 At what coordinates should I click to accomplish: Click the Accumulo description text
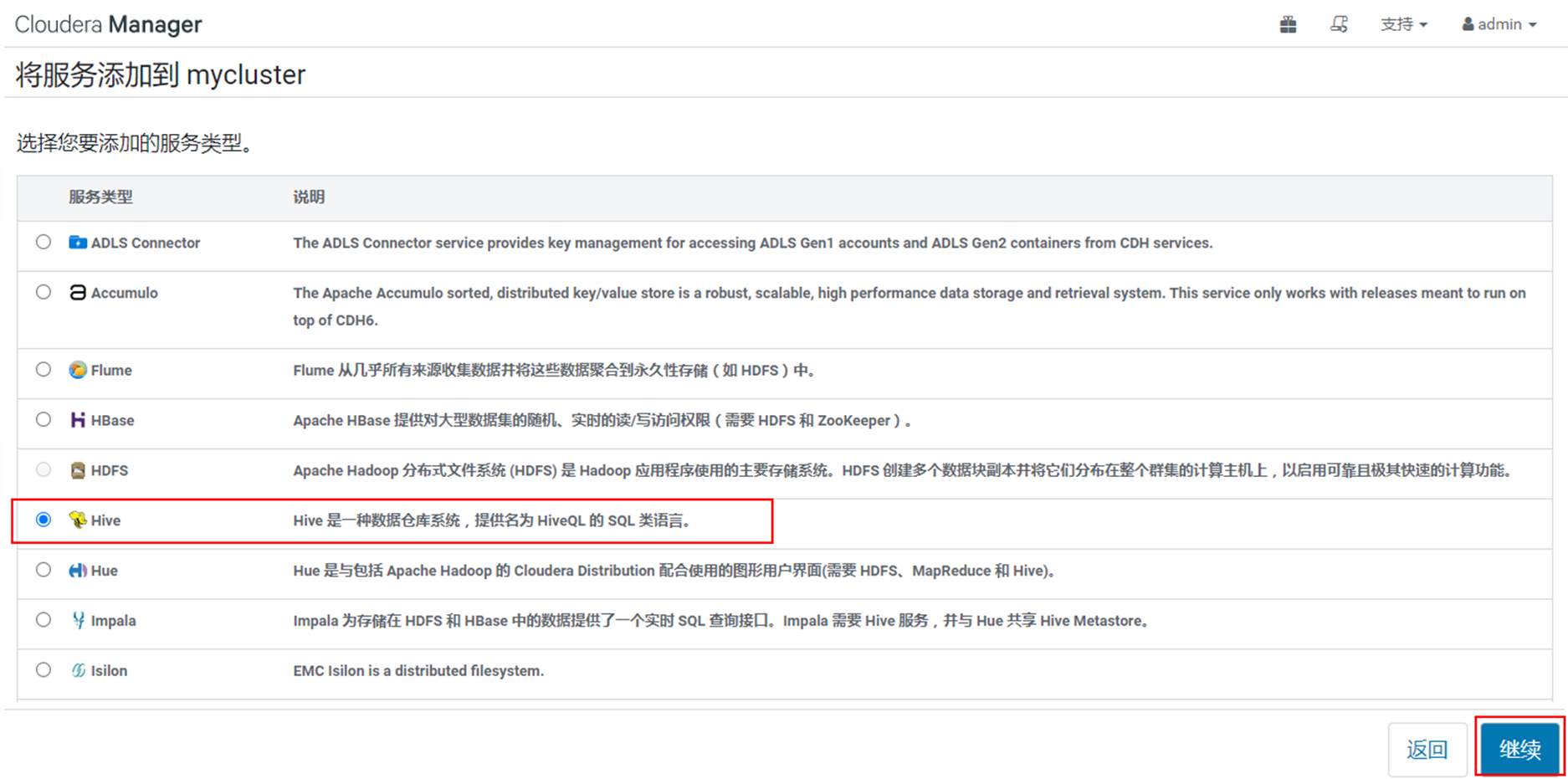click(x=910, y=306)
